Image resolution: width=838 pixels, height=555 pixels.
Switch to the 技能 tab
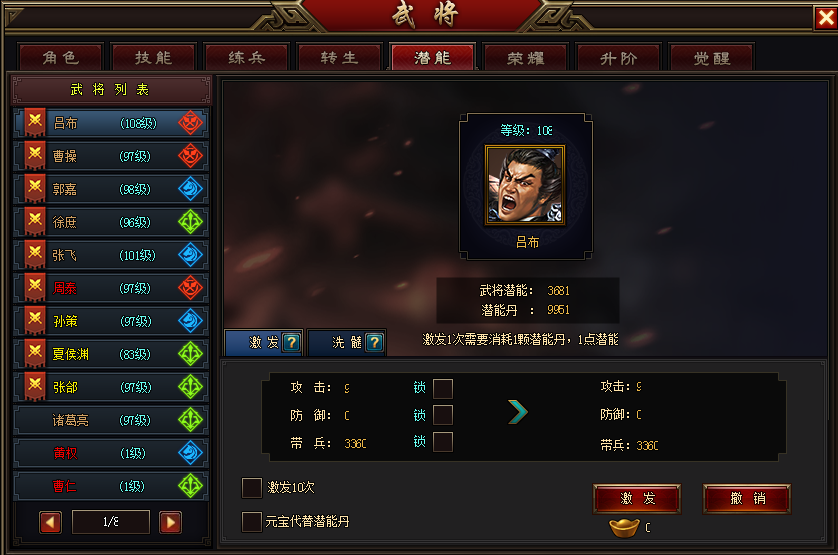coord(153,58)
